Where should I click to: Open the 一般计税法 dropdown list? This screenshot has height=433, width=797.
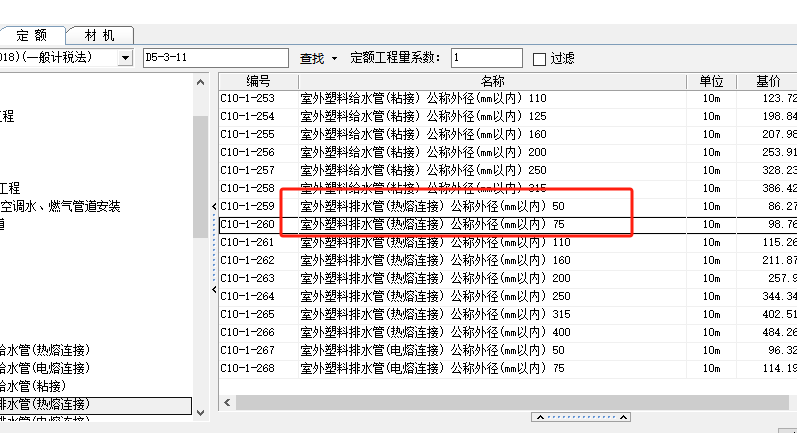125,58
